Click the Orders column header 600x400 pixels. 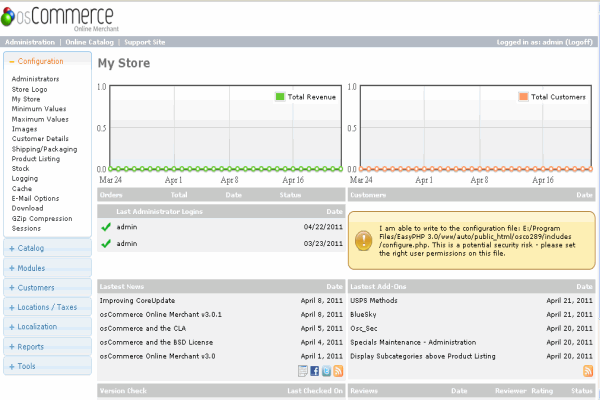pos(111,195)
